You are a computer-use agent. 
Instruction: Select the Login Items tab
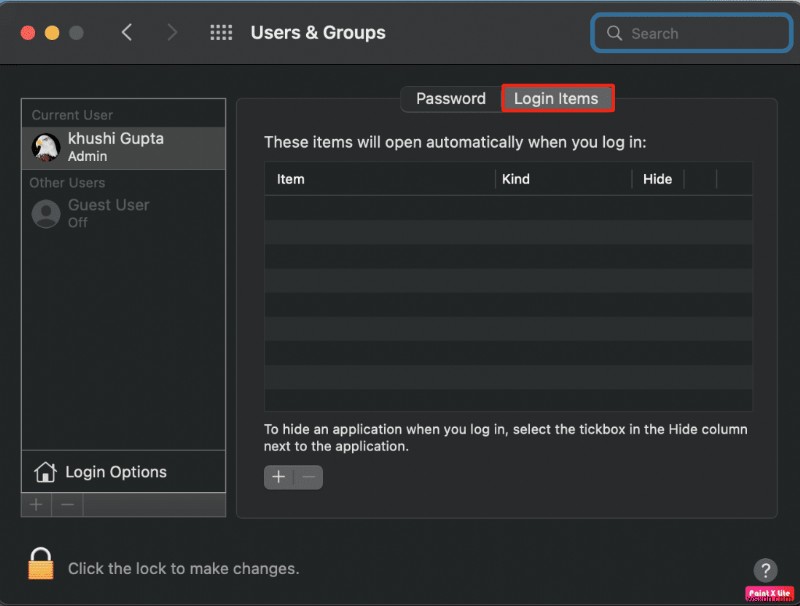[557, 98]
